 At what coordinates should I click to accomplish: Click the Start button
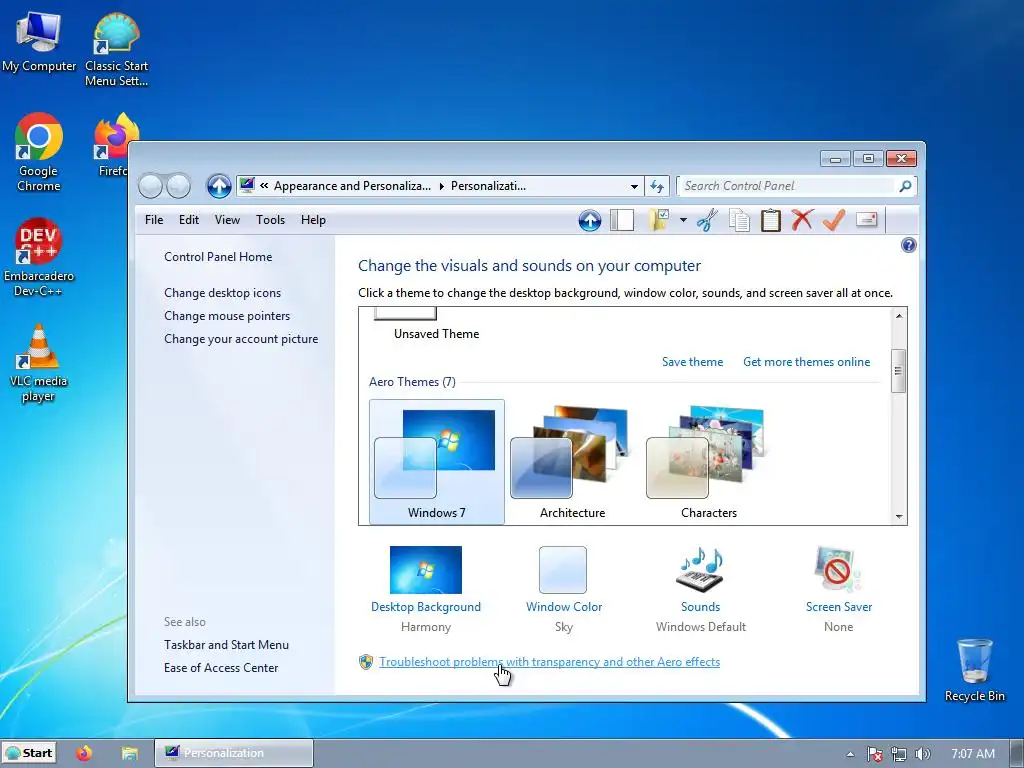pos(29,753)
